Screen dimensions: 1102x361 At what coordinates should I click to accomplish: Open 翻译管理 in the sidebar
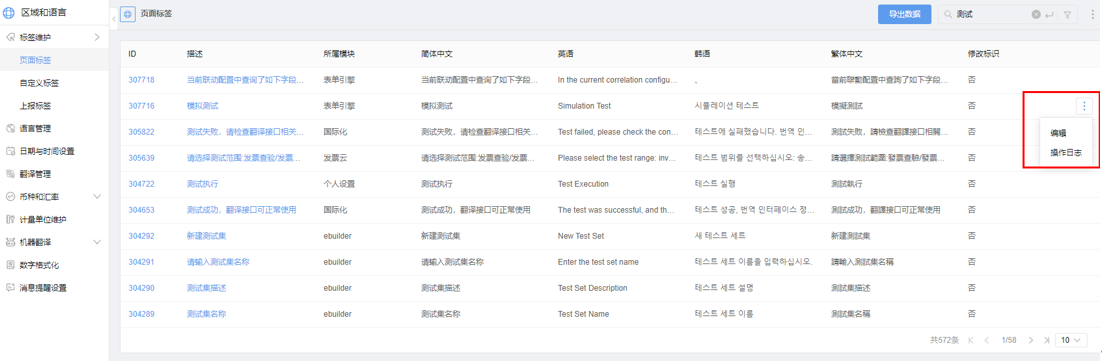tap(35, 173)
